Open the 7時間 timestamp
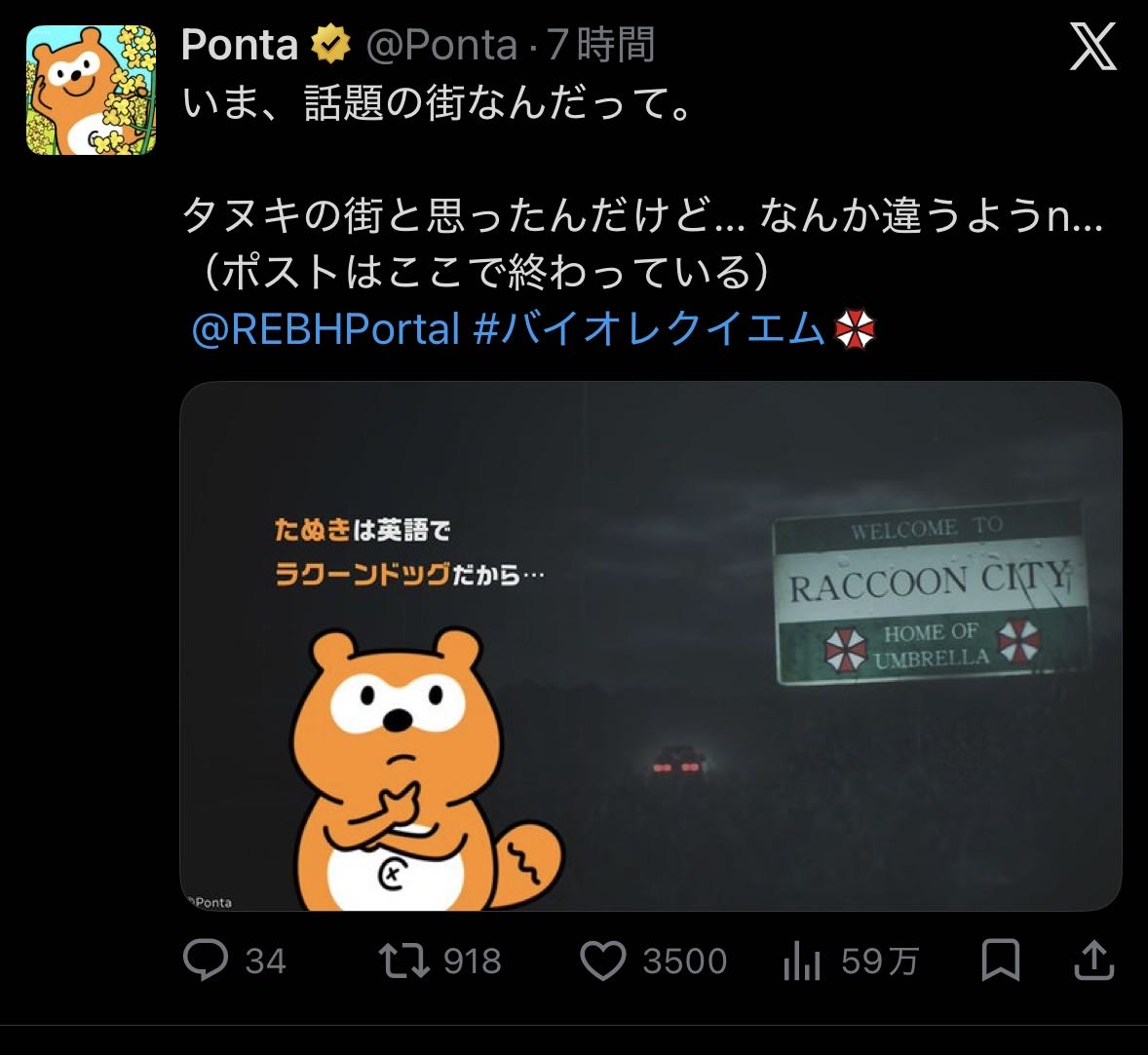1148x1055 pixels. coord(600,45)
